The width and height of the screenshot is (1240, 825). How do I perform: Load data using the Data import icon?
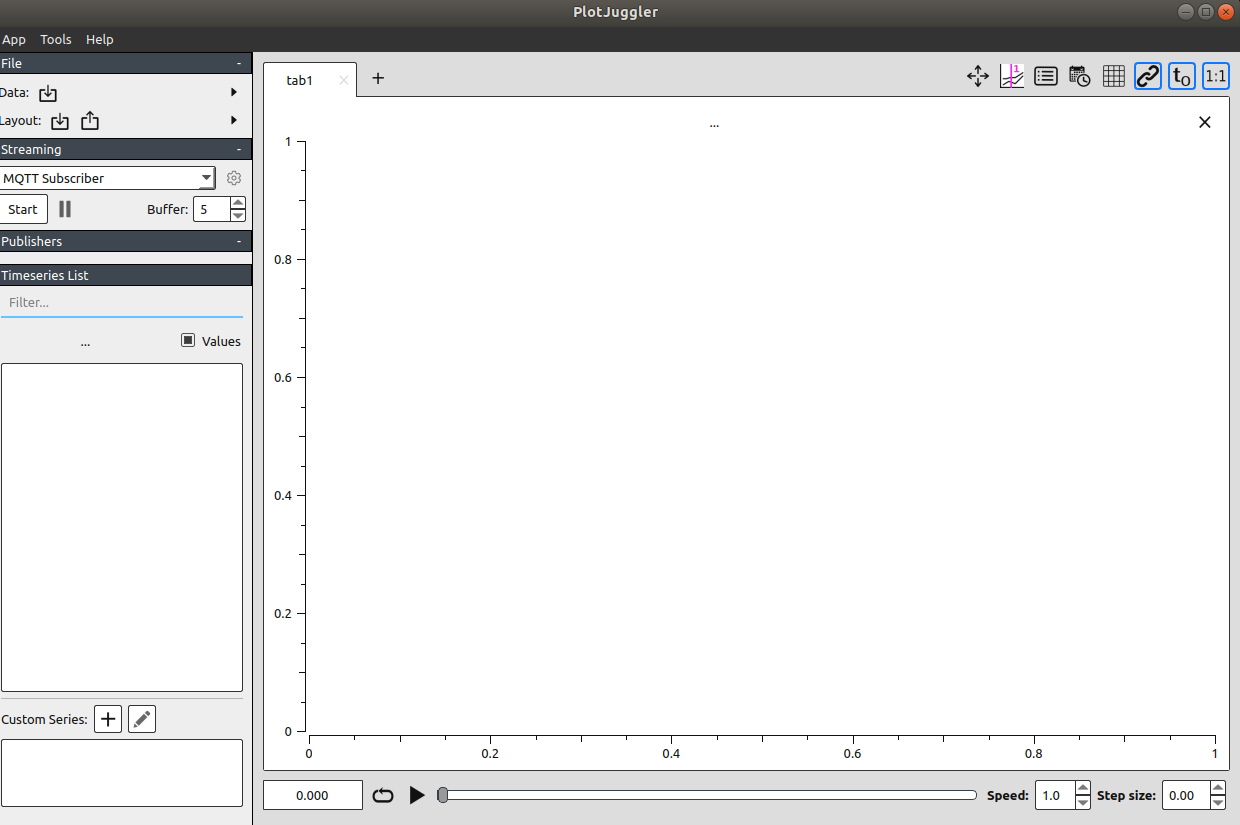tap(47, 92)
